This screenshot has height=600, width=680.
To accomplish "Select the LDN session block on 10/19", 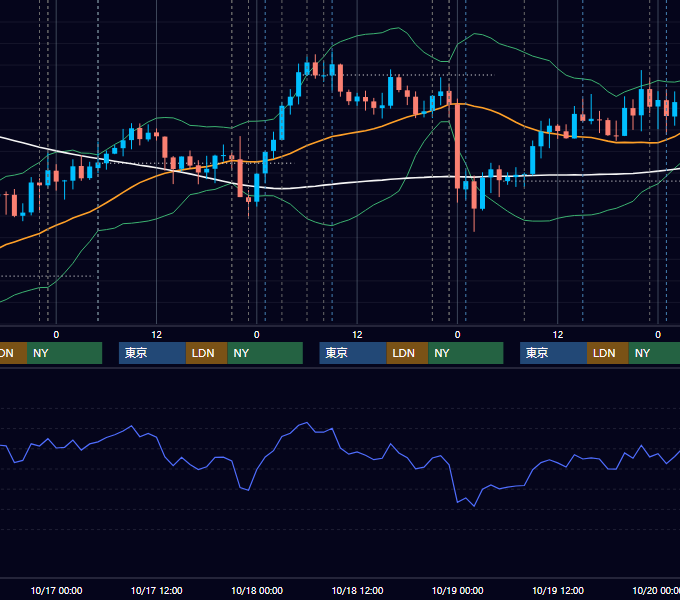I will pos(608,353).
